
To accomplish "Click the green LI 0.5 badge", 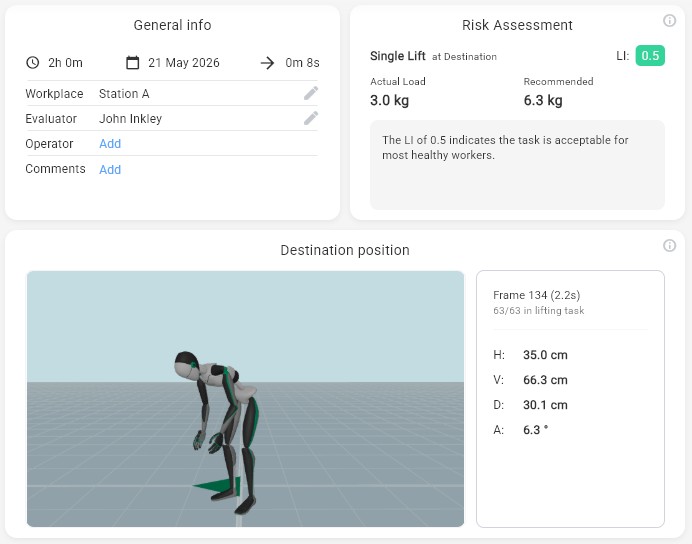I will (650, 56).
